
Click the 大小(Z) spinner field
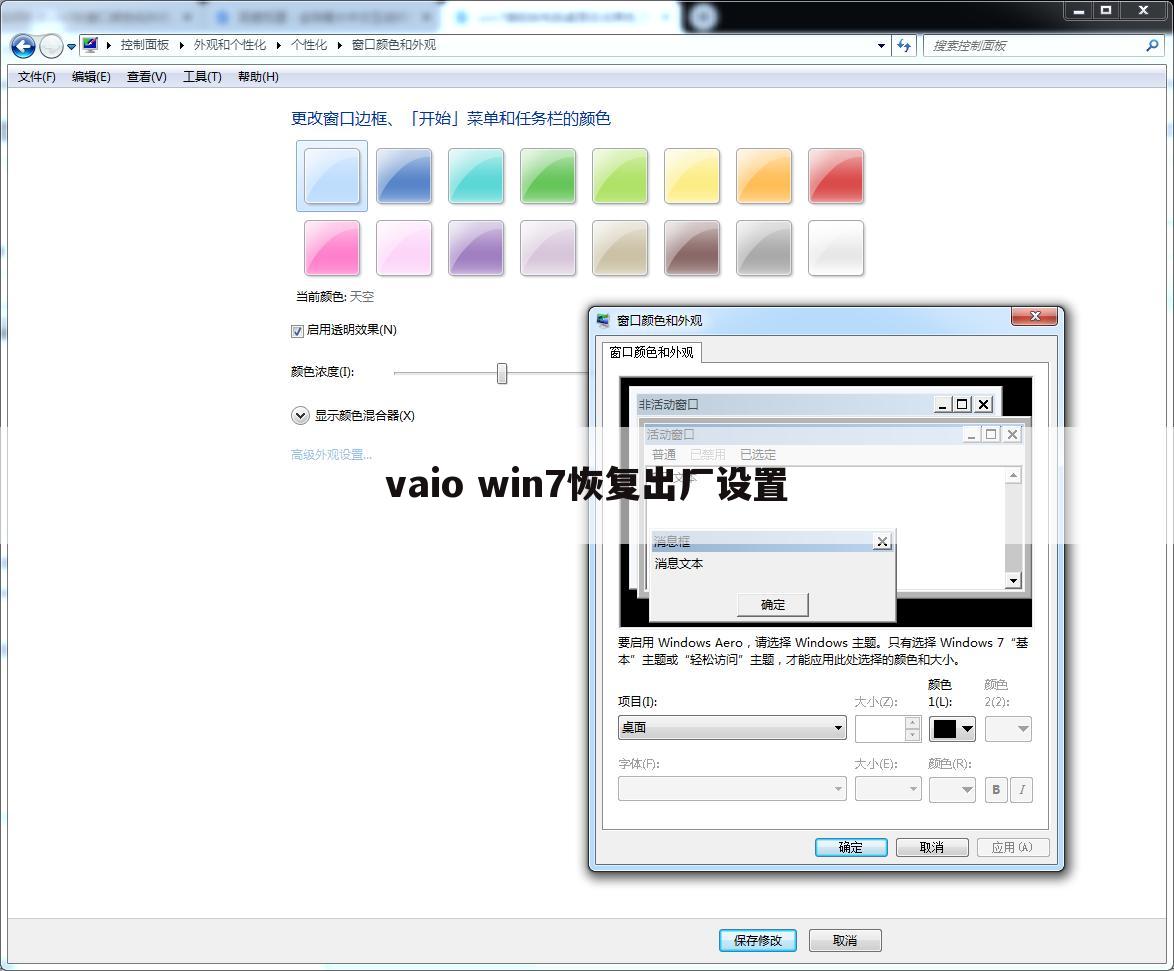click(x=888, y=728)
